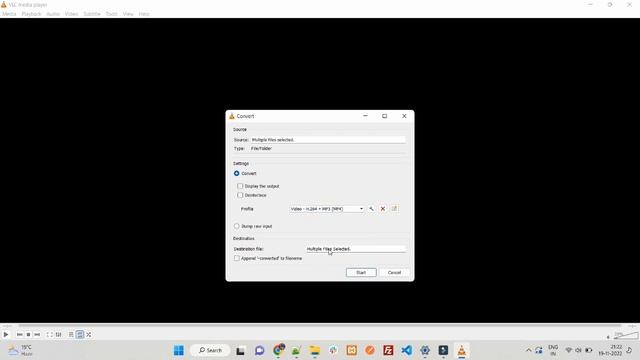
Task: Toggle fullscreen video mode
Action: tap(49, 335)
